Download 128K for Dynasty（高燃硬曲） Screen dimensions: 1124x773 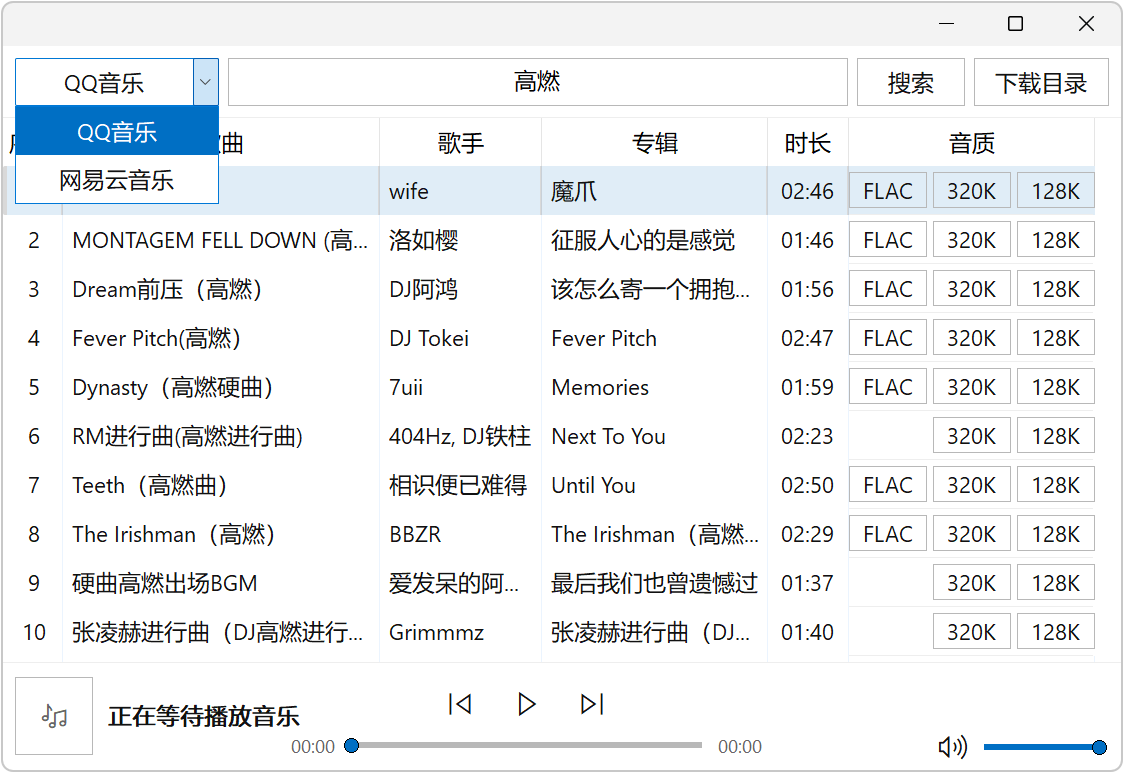(x=1055, y=387)
